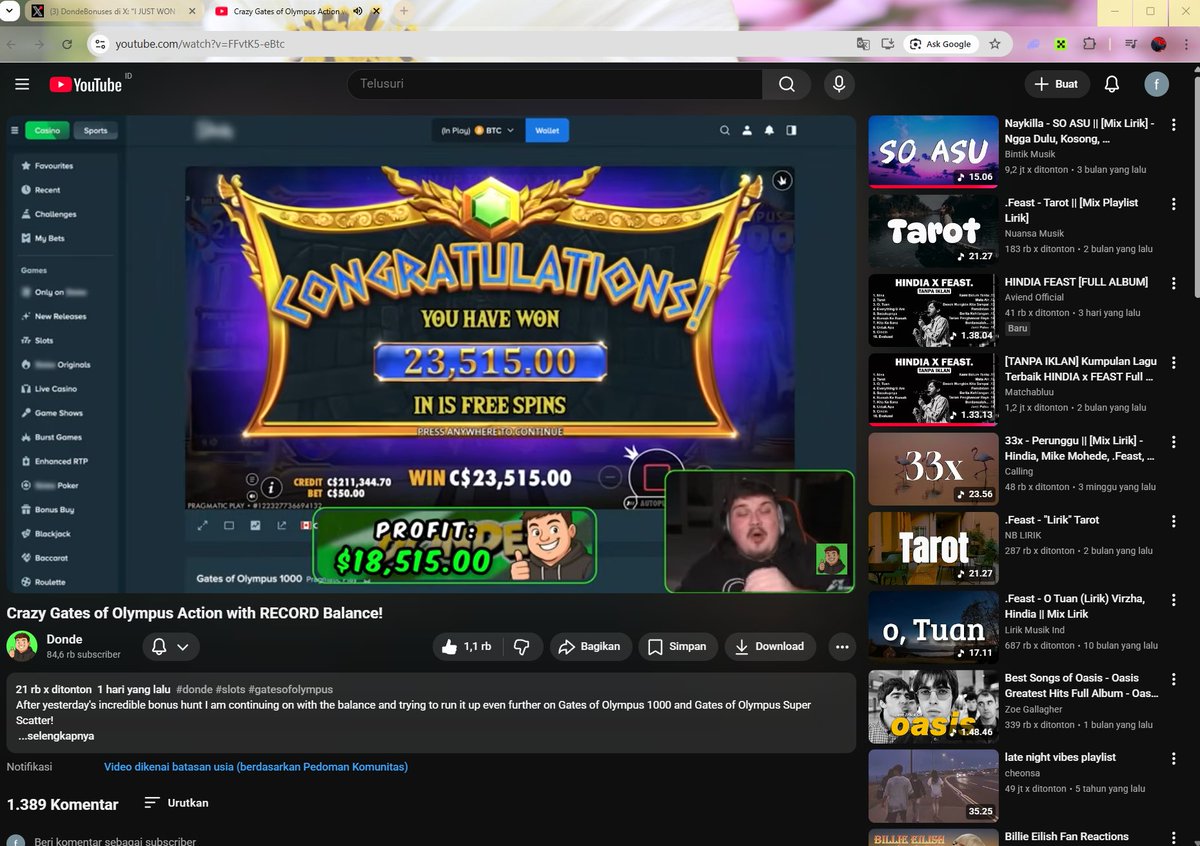
Task: Open late night vibes playlist title
Action: click(1060, 757)
